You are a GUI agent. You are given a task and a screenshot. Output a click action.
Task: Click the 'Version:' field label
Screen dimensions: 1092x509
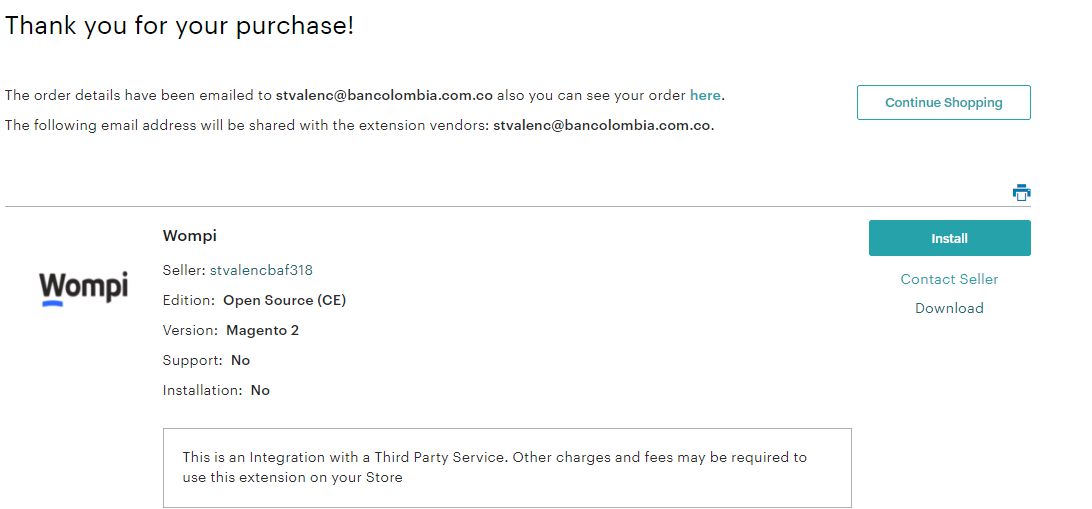[190, 330]
